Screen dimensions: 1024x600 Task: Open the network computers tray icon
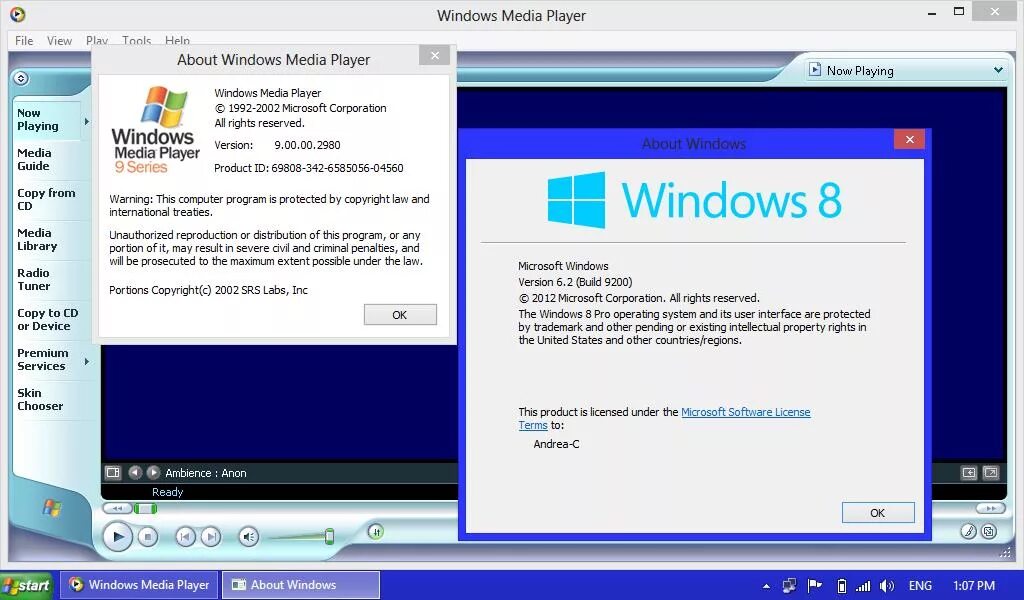tap(790, 586)
